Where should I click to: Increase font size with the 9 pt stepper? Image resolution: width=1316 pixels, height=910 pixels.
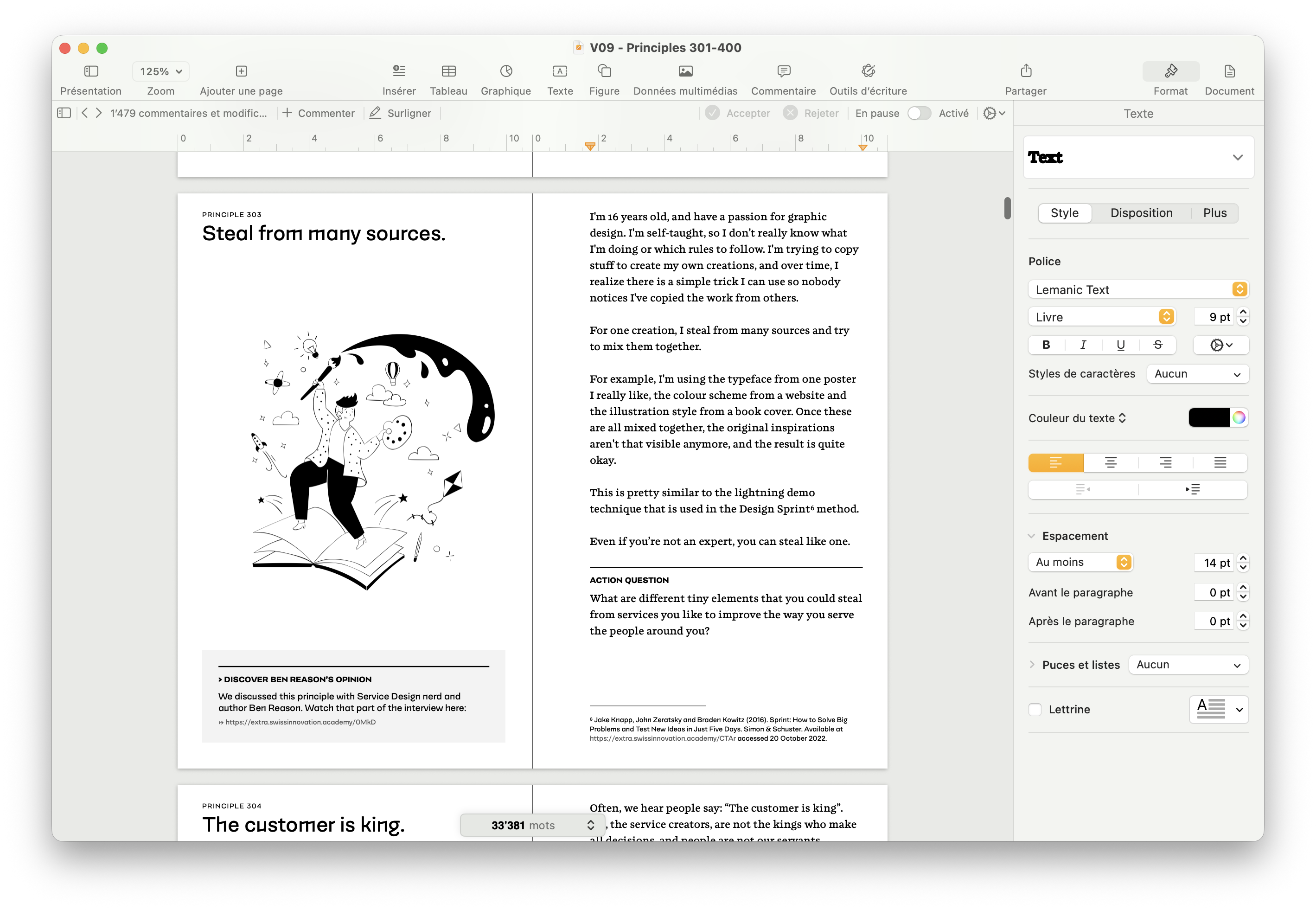(x=1242, y=313)
